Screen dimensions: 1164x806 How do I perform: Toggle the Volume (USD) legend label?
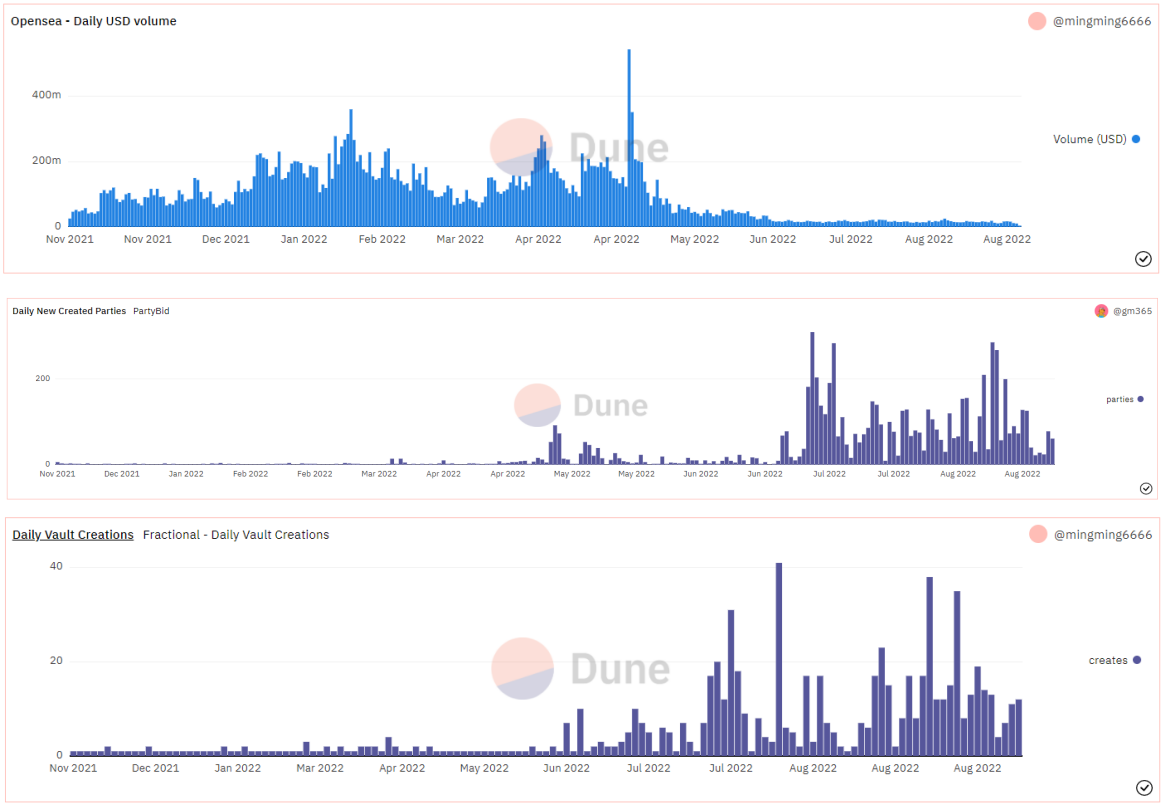(1089, 139)
